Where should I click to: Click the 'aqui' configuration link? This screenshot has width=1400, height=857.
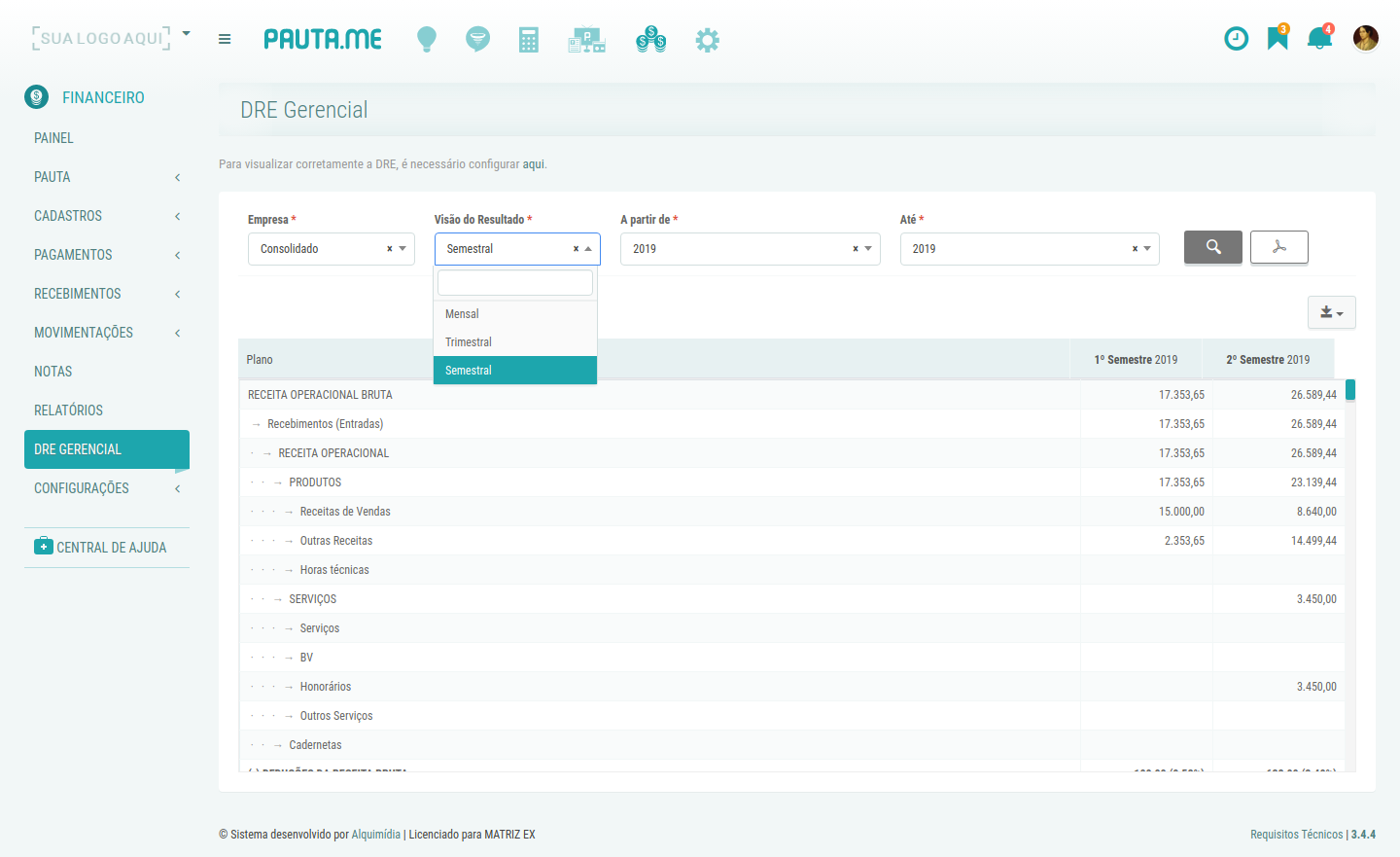point(534,164)
